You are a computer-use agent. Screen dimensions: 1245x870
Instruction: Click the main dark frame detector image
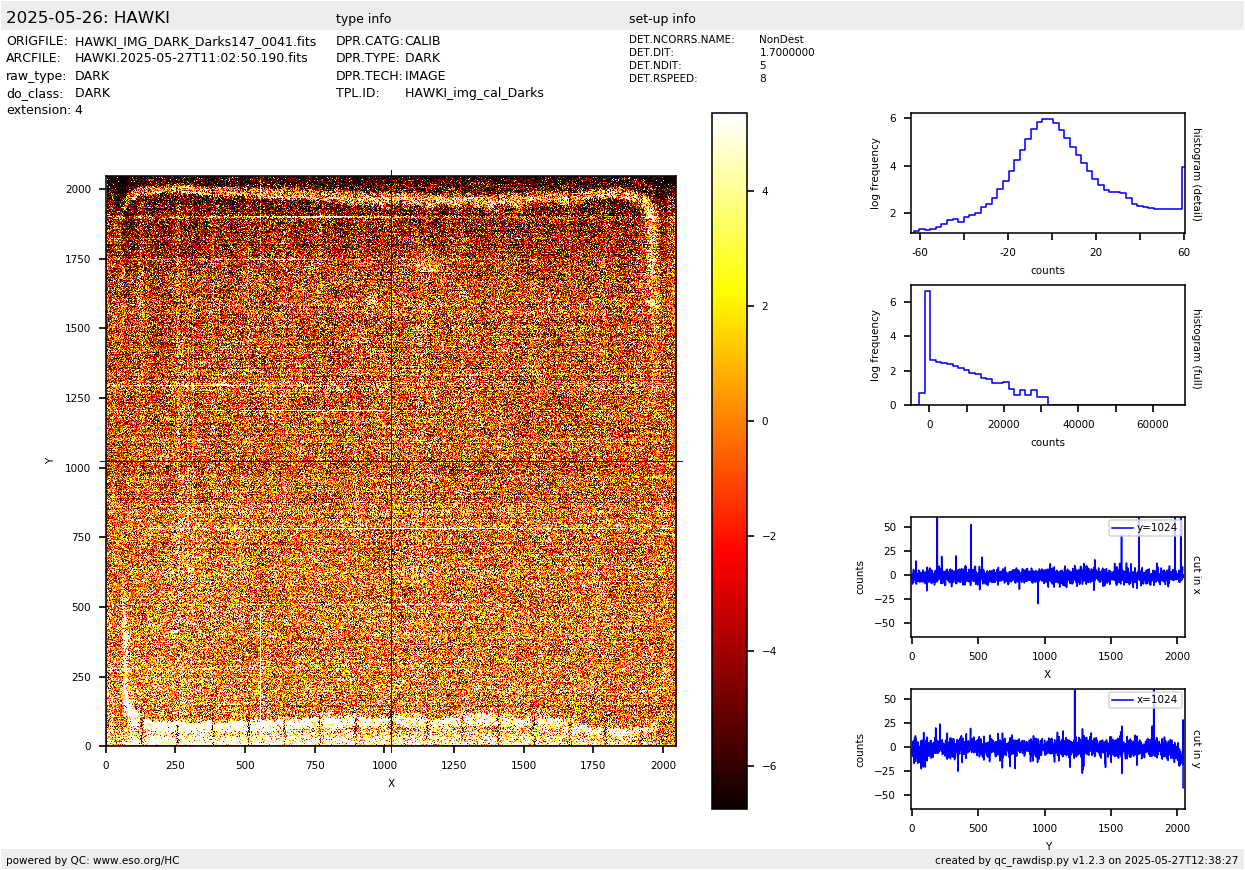tap(390, 461)
